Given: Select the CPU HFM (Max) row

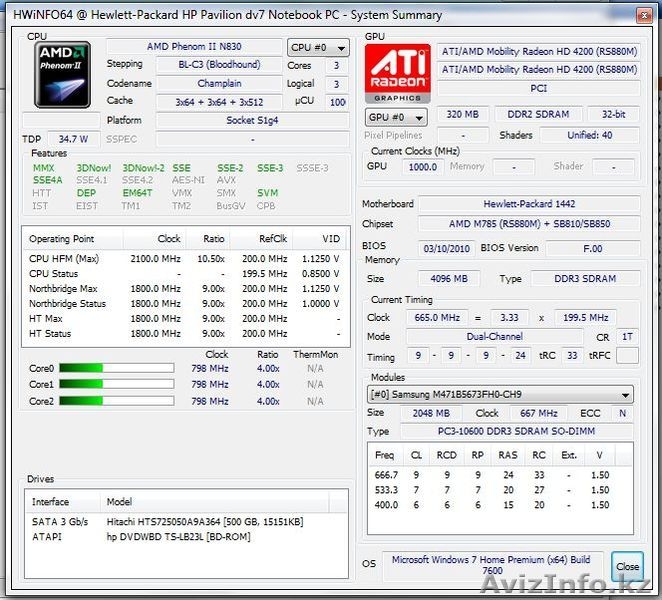Looking at the screenshot, I should coord(185,258).
